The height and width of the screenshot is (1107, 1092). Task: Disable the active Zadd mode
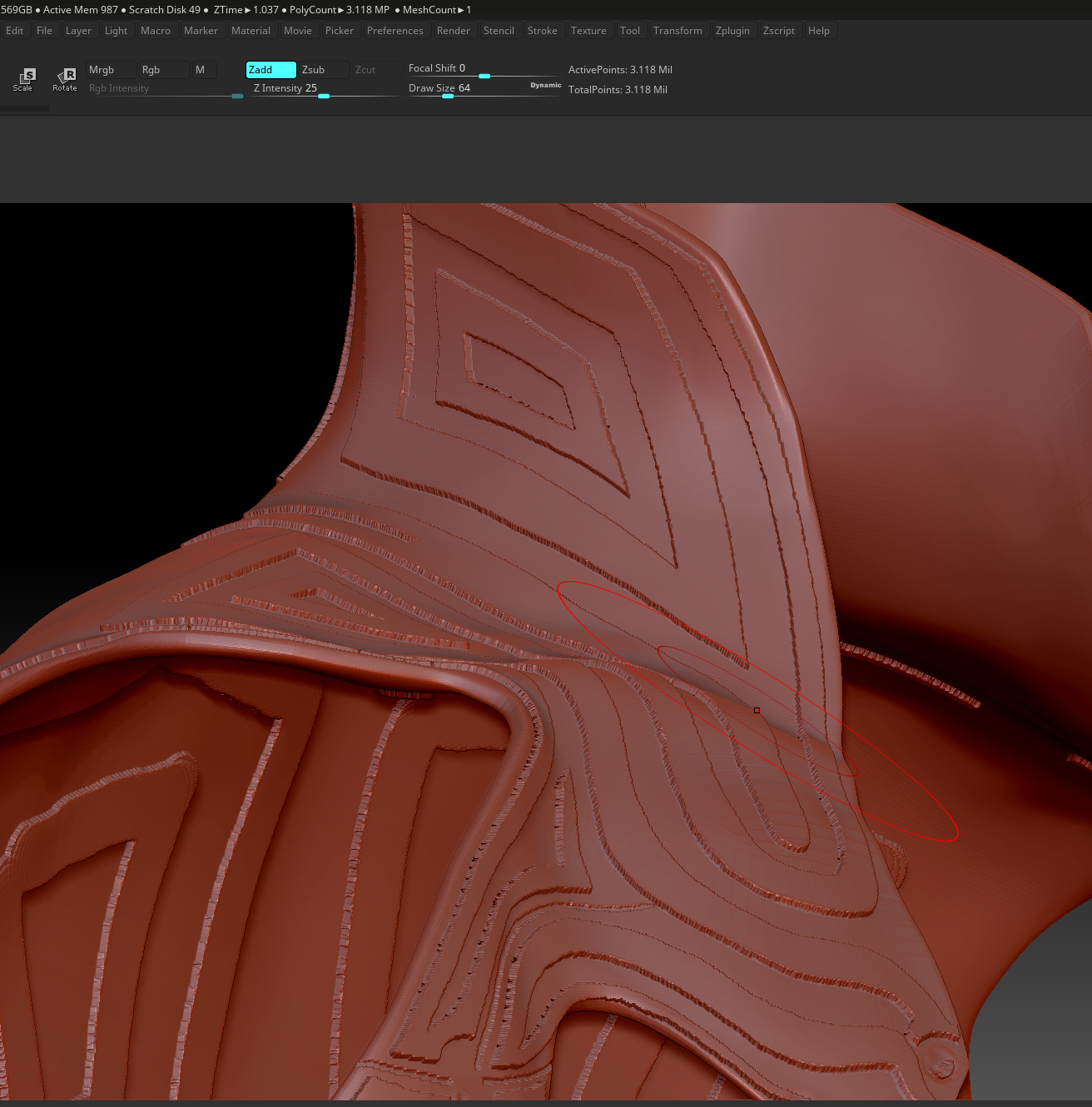click(x=271, y=70)
